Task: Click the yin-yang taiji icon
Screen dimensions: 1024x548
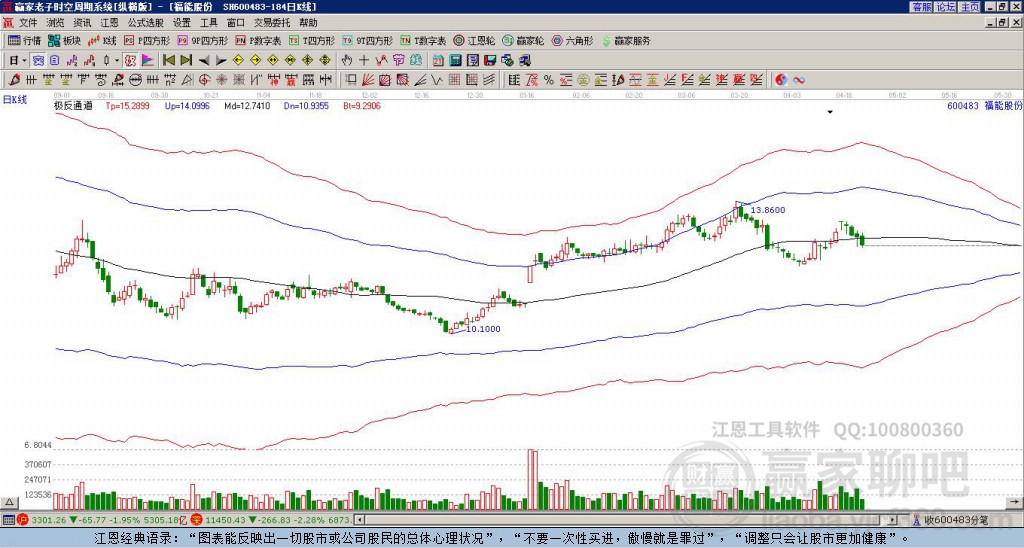Action: click(781, 80)
